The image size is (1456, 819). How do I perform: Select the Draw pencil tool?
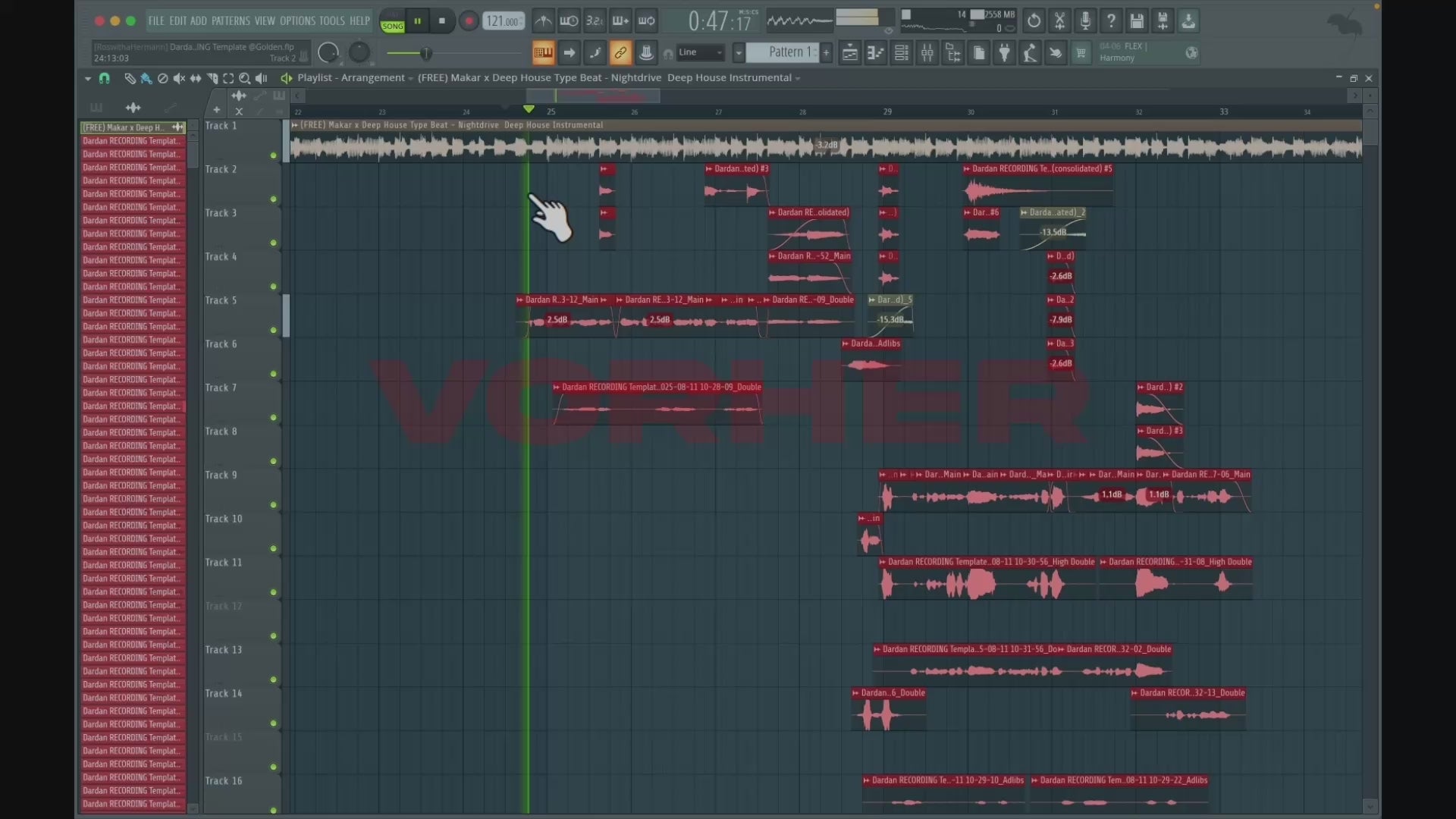(x=130, y=78)
